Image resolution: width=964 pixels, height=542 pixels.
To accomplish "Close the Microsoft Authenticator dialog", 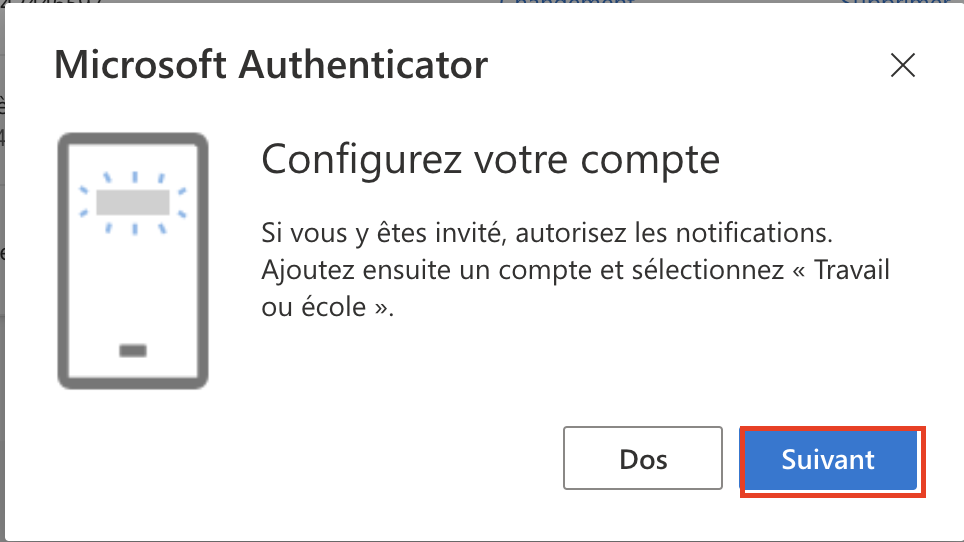I will [x=903, y=66].
